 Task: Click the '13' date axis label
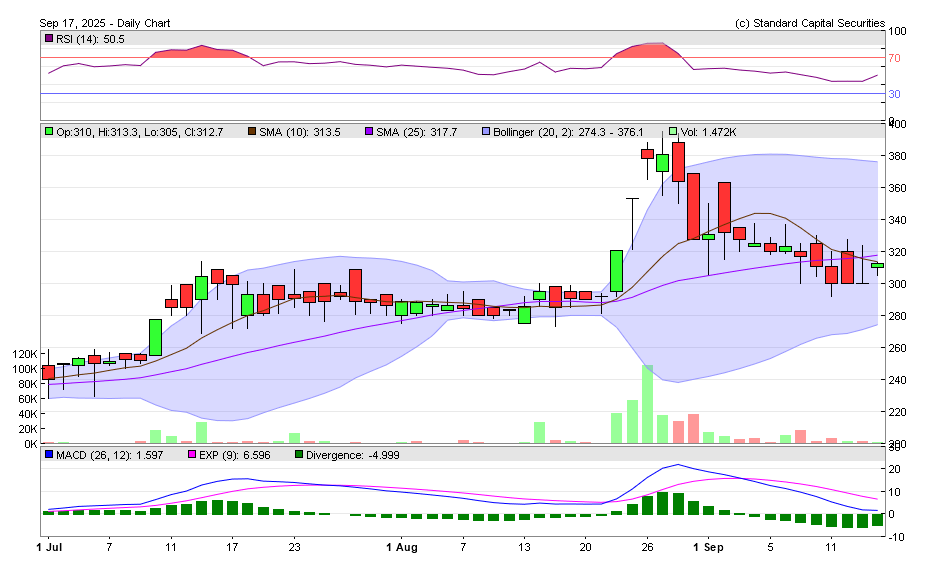[524, 547]
